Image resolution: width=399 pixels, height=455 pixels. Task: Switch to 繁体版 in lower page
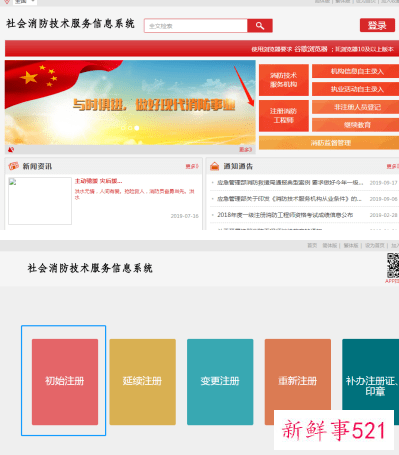point(351,246)
